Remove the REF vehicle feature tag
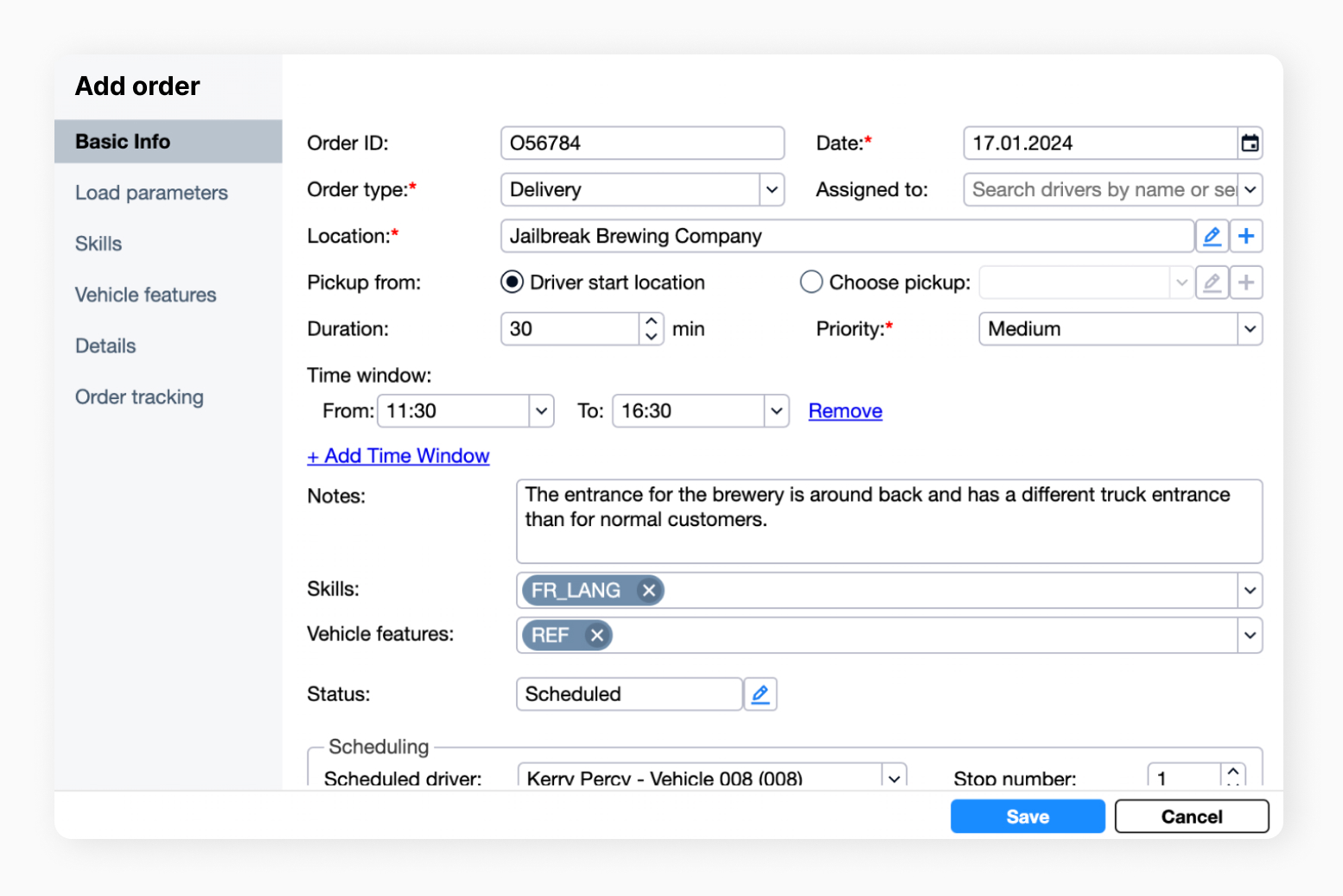Image resolution: width=1343 pixels, height=896 pixels. point(596,635)
